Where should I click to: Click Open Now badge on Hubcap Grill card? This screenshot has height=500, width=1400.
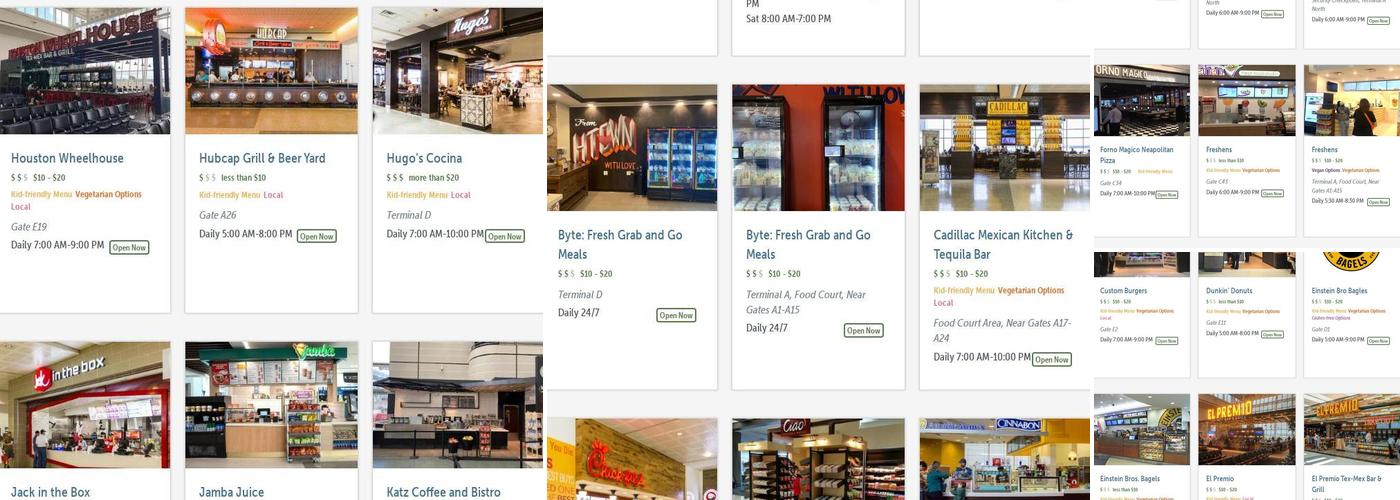(316, 237)
